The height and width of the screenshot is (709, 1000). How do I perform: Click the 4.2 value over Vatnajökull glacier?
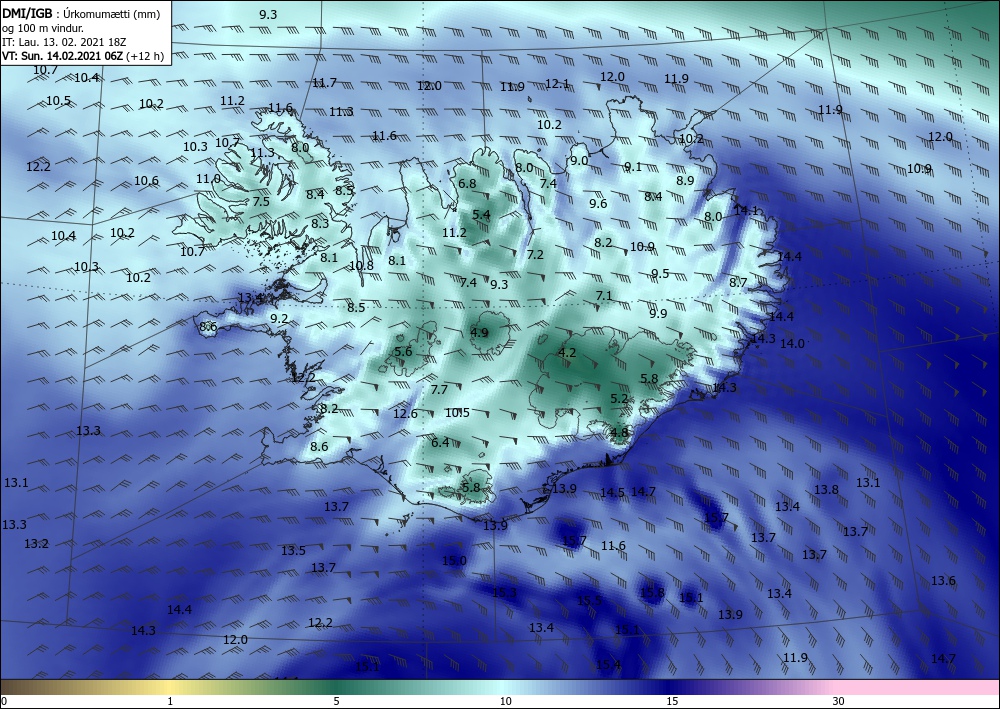click(567, 353)
